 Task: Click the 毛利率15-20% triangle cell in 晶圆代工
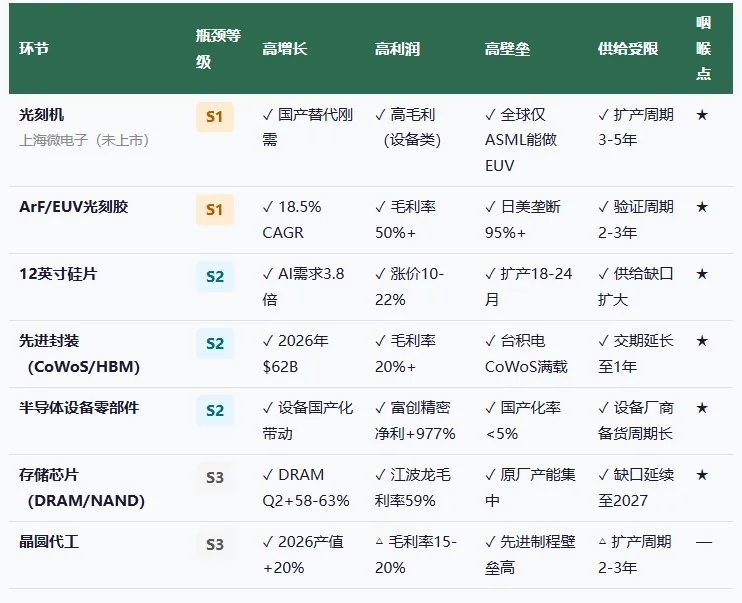pos(416,554)
